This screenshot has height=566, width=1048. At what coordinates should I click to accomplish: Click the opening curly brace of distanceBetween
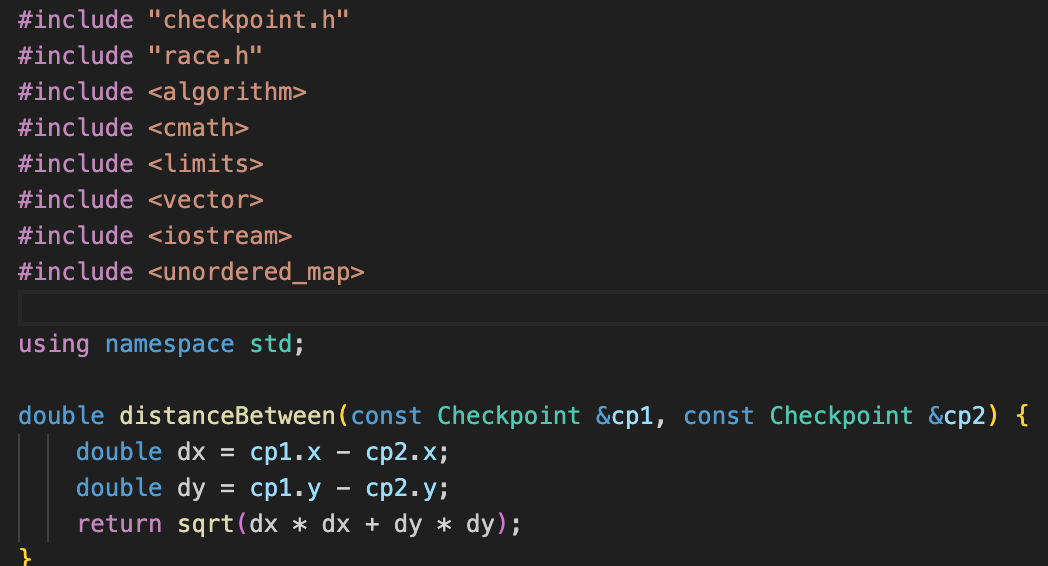pos(1021,416)
